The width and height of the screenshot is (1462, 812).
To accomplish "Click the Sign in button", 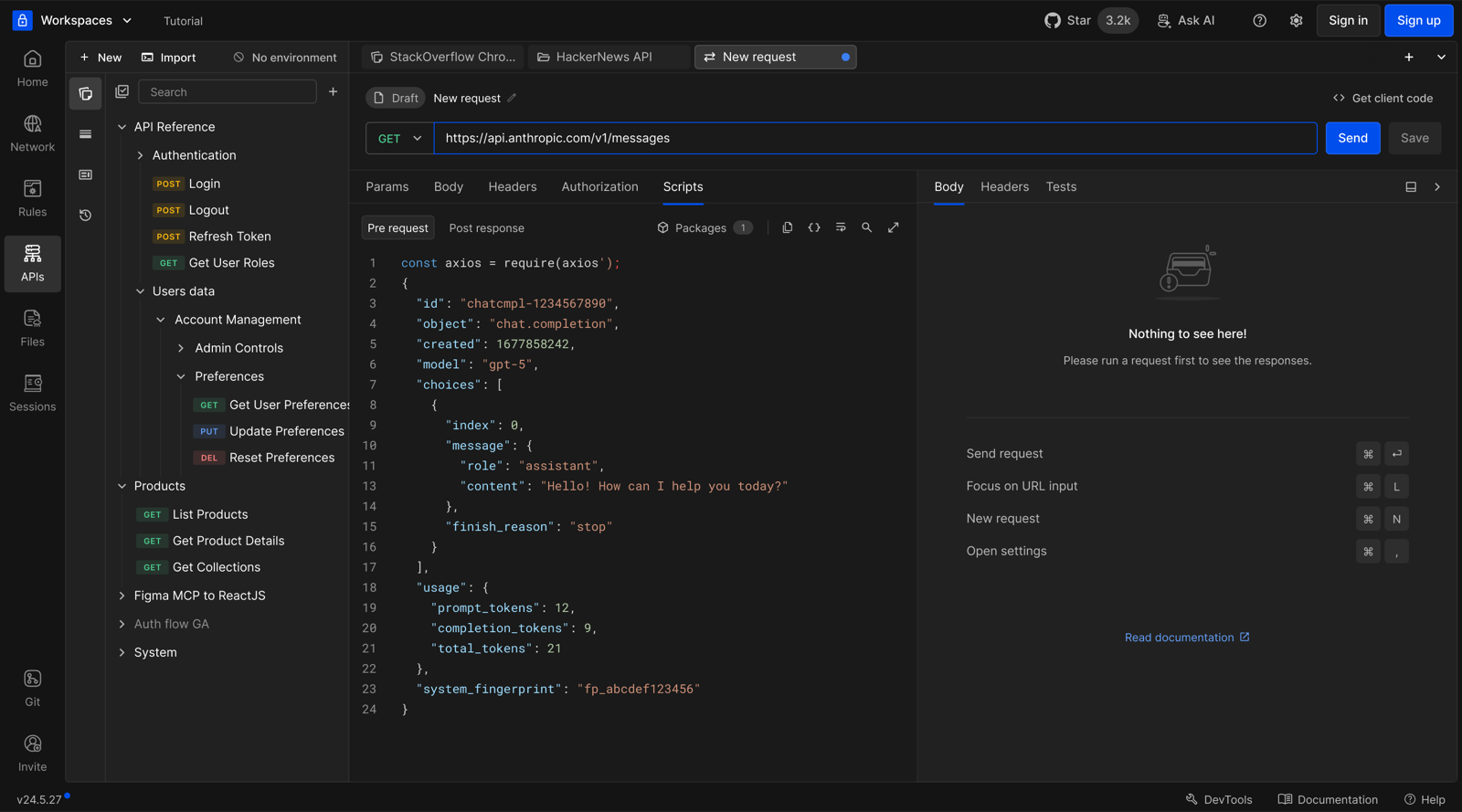I will click(1348, 20).
